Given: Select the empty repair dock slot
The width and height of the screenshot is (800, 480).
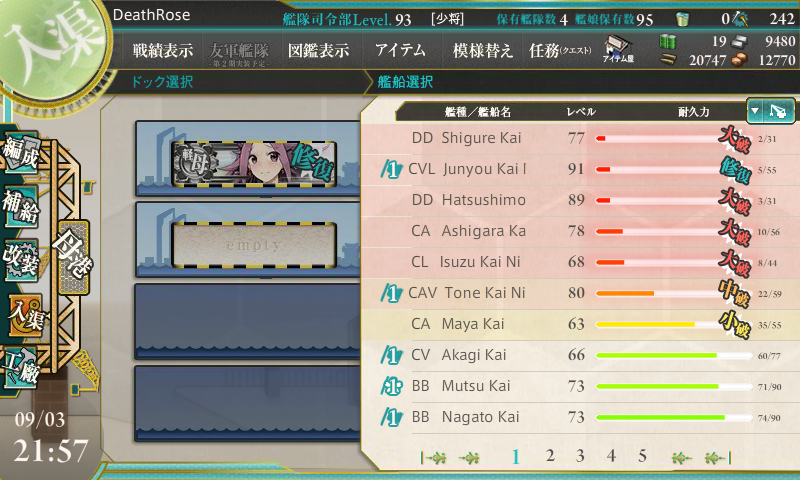Looking at the screenshot, I should (x=254, y=245).
